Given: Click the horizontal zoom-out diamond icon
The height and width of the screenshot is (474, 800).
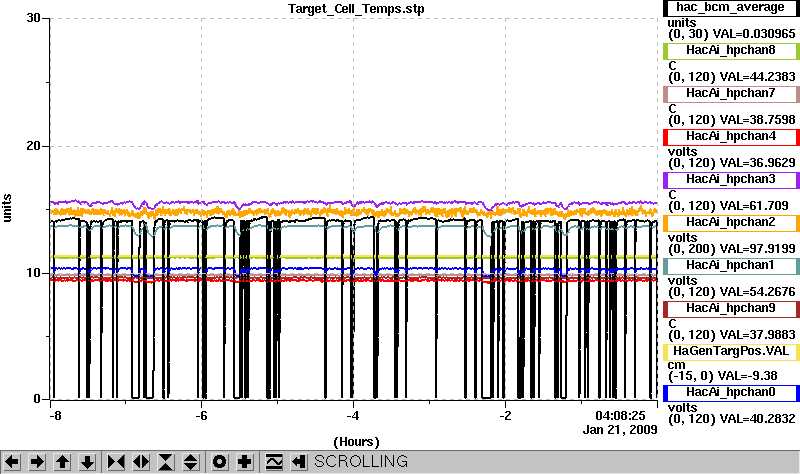Looking at the screenshot, I should pyautogui.click(x=141, y=462).
